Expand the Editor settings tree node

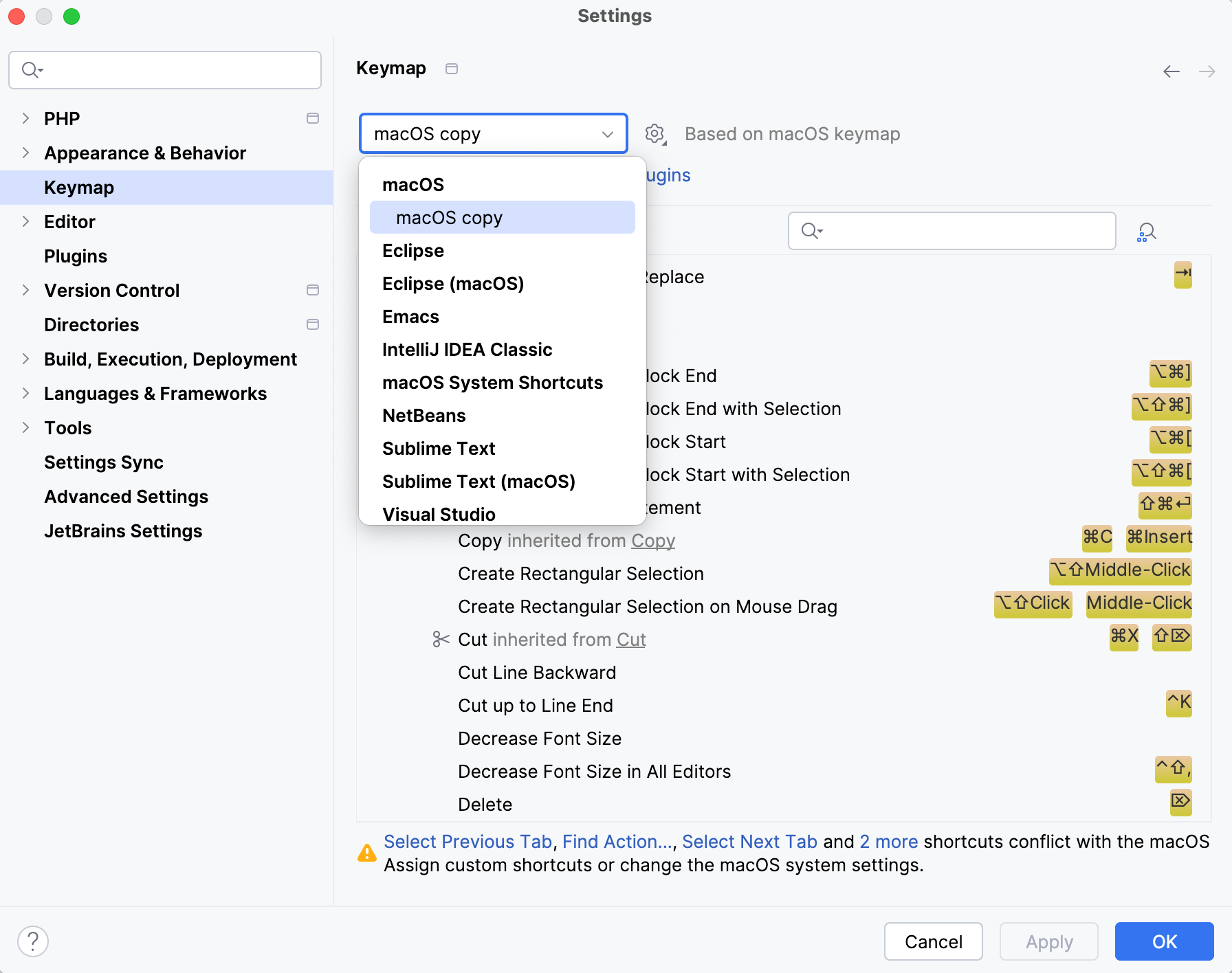(x=25, y=221)
